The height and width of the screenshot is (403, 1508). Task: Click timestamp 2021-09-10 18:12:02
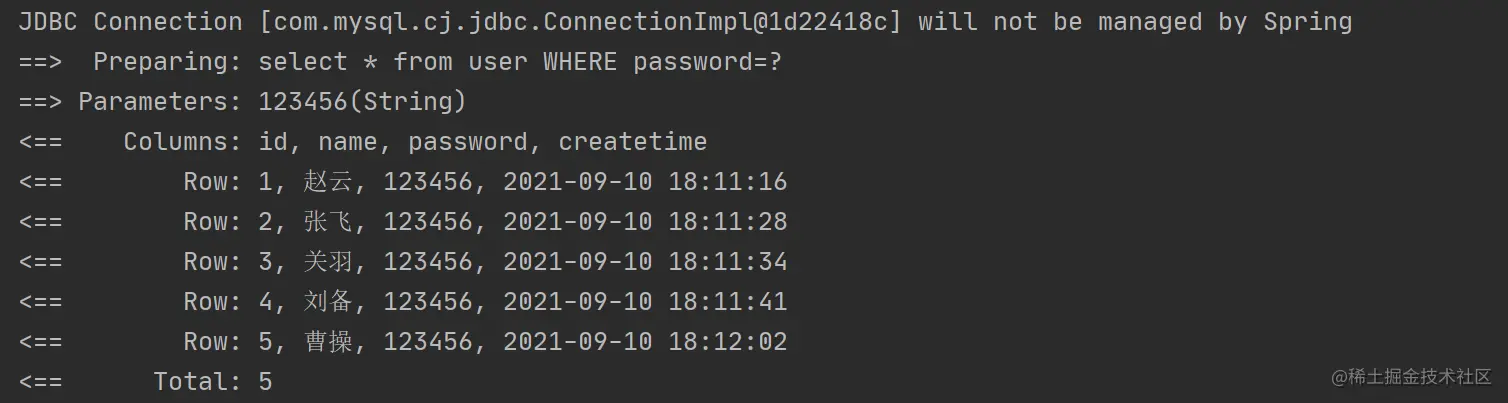(x=645, y=342)
